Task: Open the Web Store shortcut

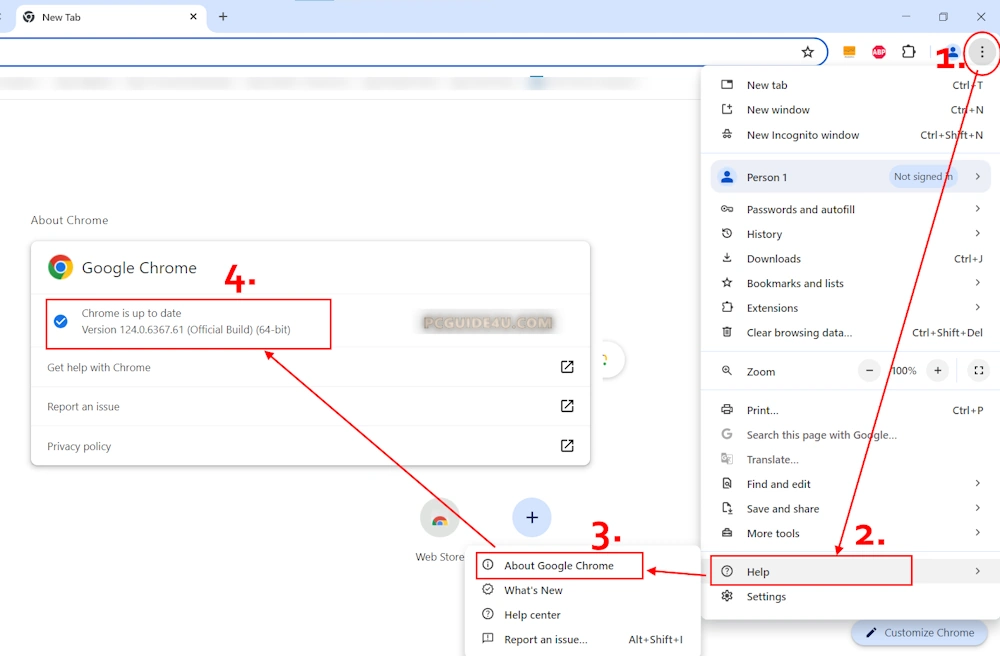Action: click(x=440, y=520)
